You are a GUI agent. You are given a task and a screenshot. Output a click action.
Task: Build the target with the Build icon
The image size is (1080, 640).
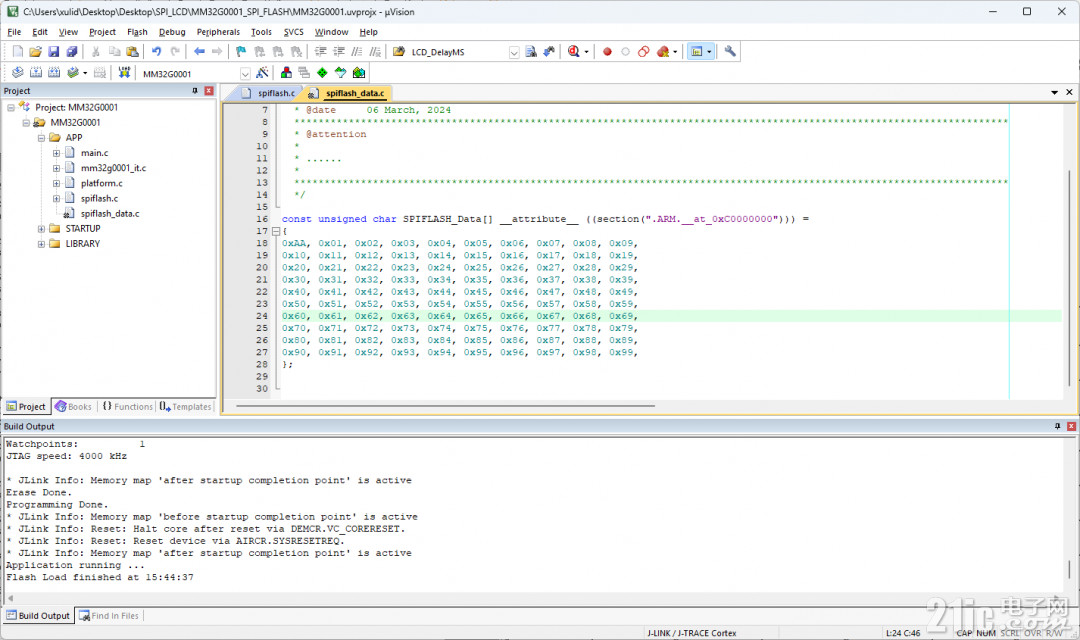coord(36,73)
